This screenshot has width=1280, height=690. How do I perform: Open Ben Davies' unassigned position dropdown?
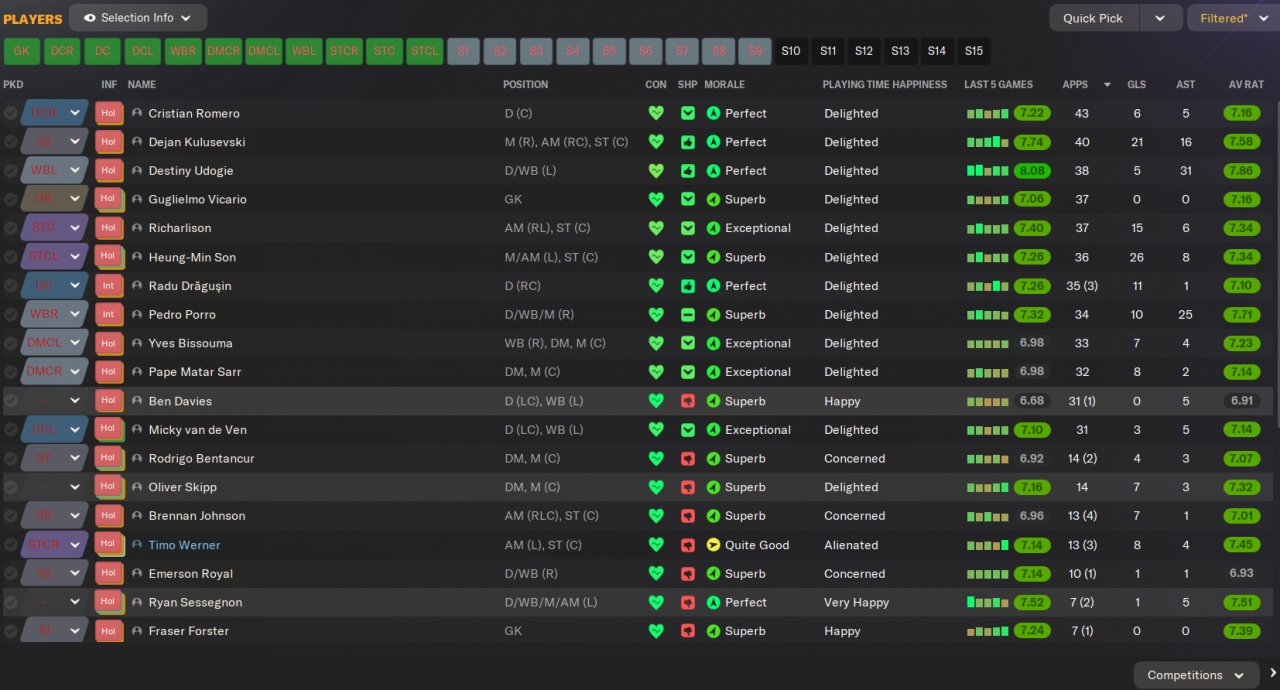pyautogui.click(x=54, y=401)
